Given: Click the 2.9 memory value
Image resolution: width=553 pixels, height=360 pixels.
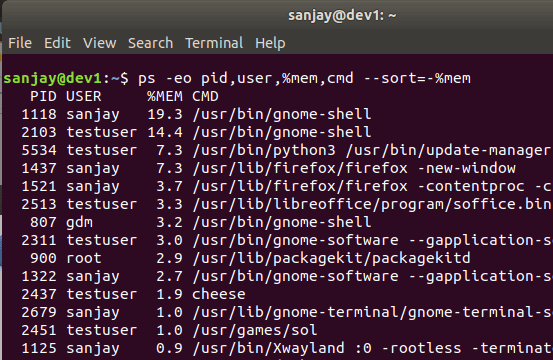Looking at the screenshot, I should 169,258.
